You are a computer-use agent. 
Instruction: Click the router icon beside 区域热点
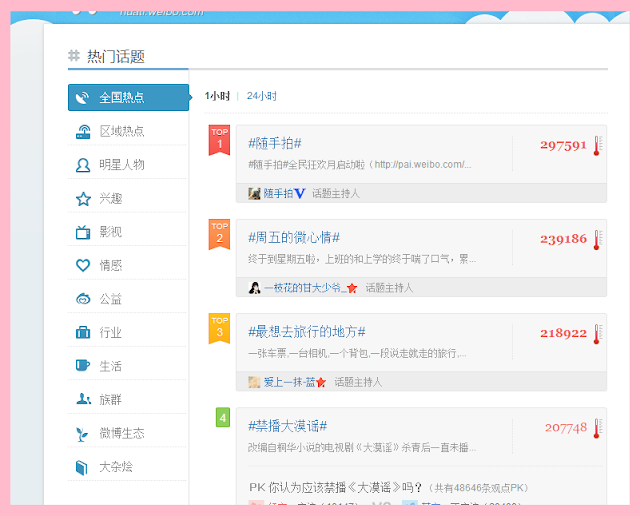(83, 131)
